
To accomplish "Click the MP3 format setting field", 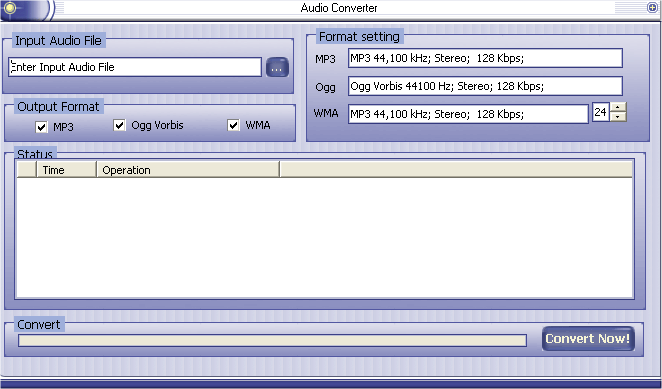I will [485, 58].
